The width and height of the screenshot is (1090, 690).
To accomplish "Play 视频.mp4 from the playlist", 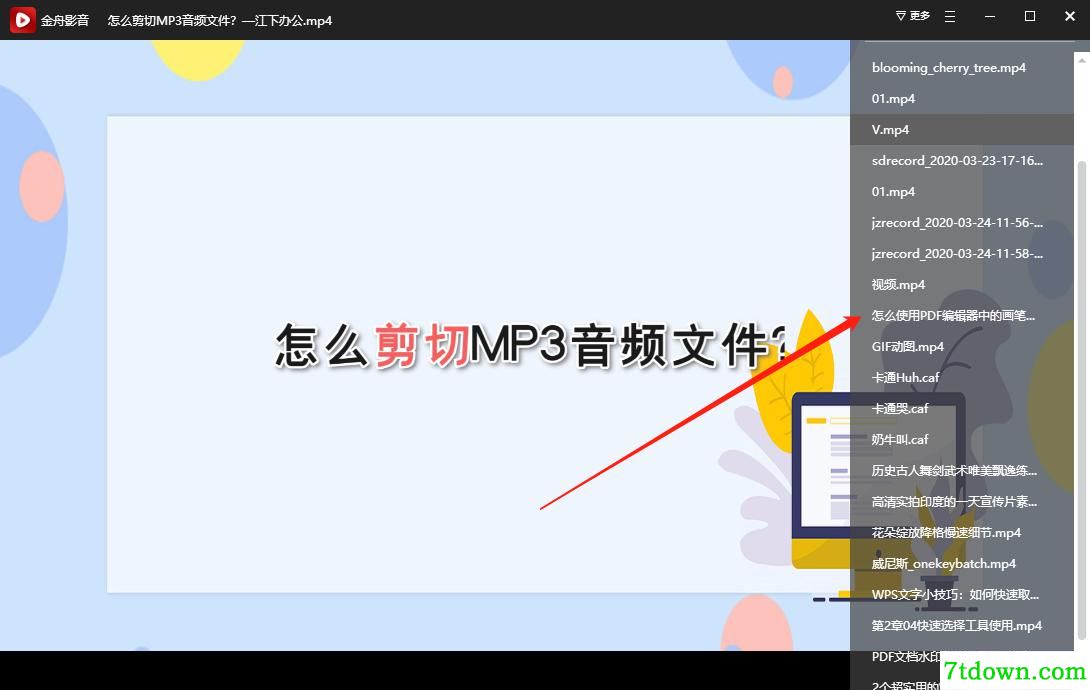I will (x=962, y=284).
